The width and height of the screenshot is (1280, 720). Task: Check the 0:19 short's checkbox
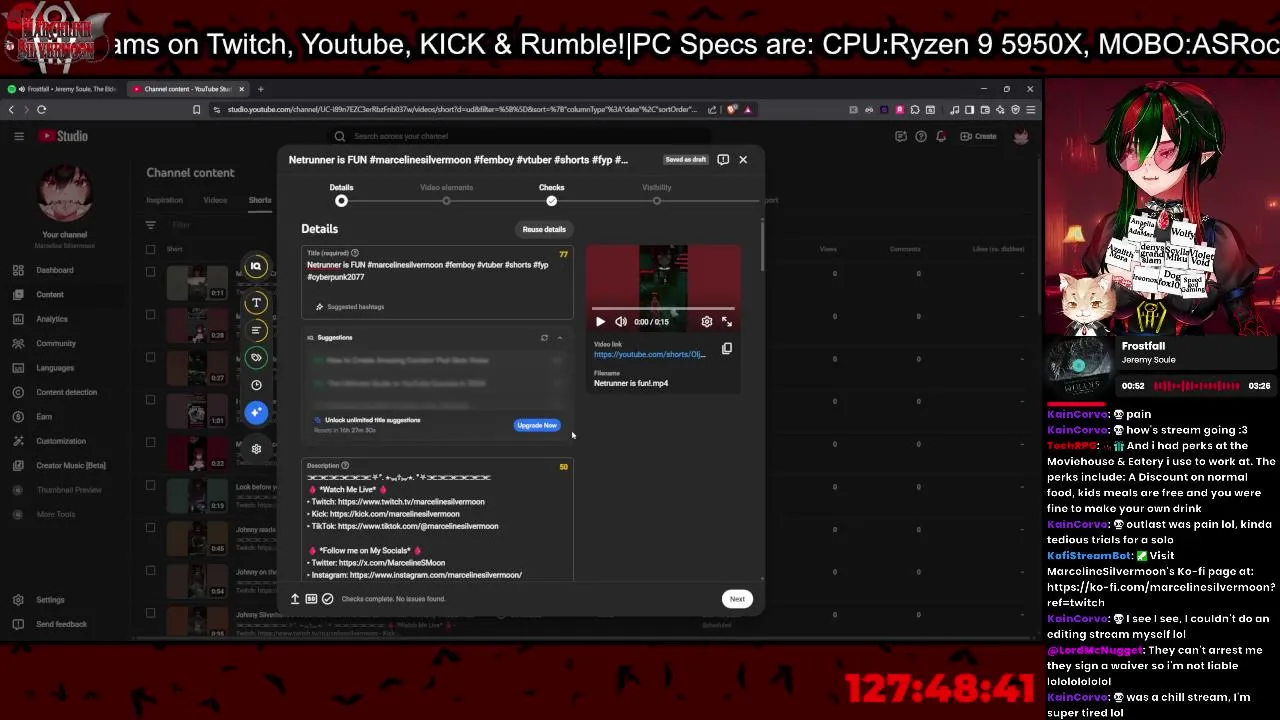pyautogui.click(x=150, y=485)
